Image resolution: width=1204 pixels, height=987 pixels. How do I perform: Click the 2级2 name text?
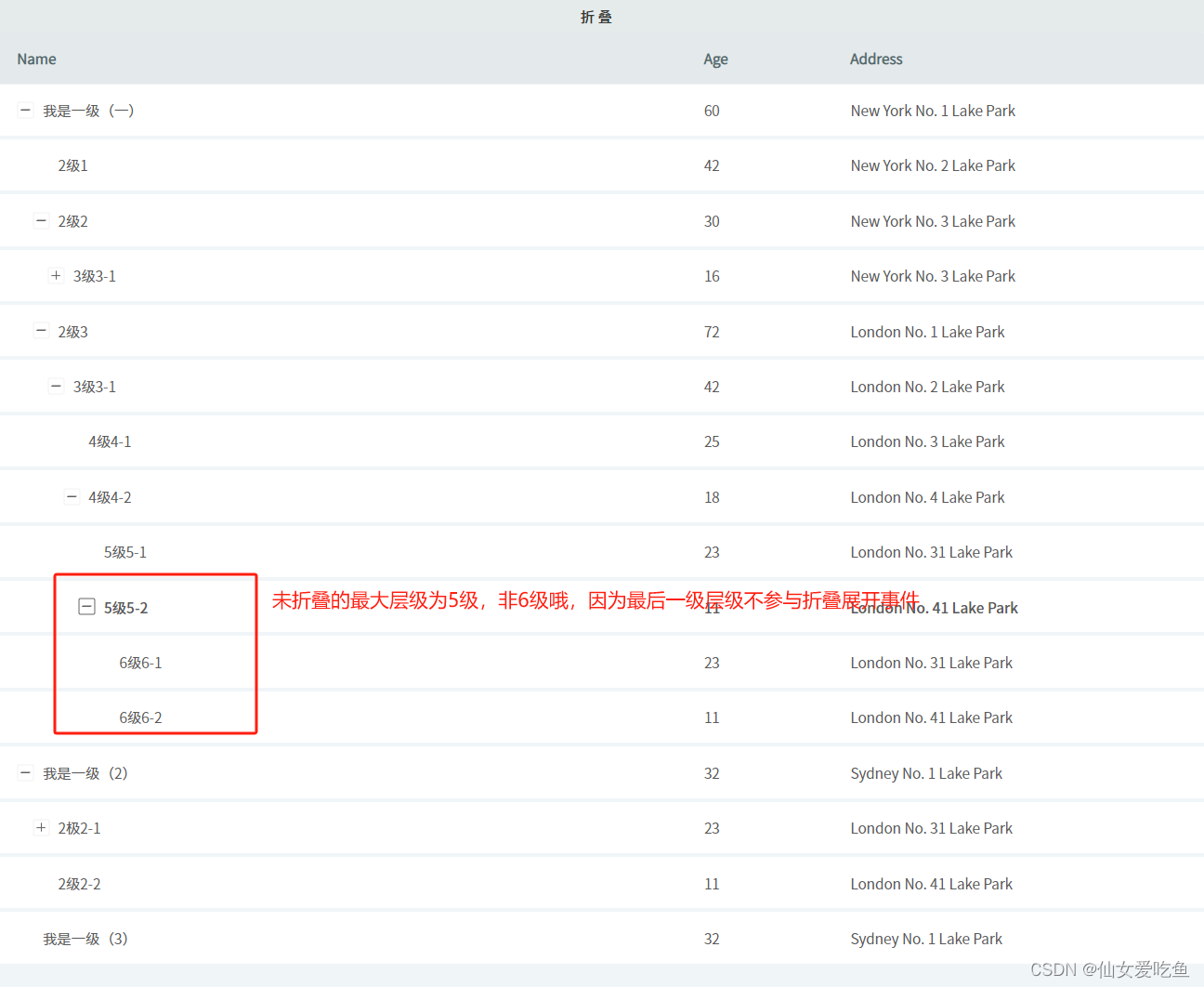pos(72,221)
